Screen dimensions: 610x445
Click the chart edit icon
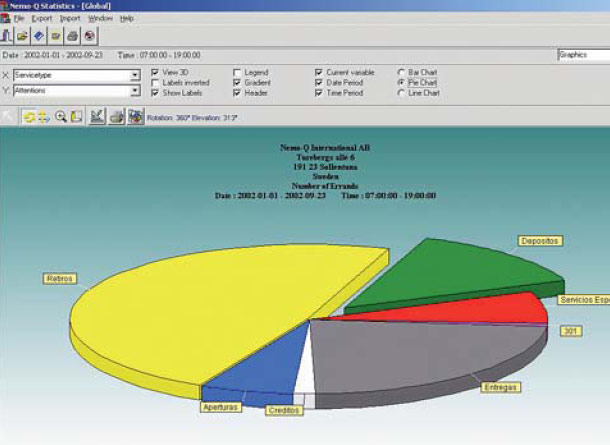click(x=97, y=116)
